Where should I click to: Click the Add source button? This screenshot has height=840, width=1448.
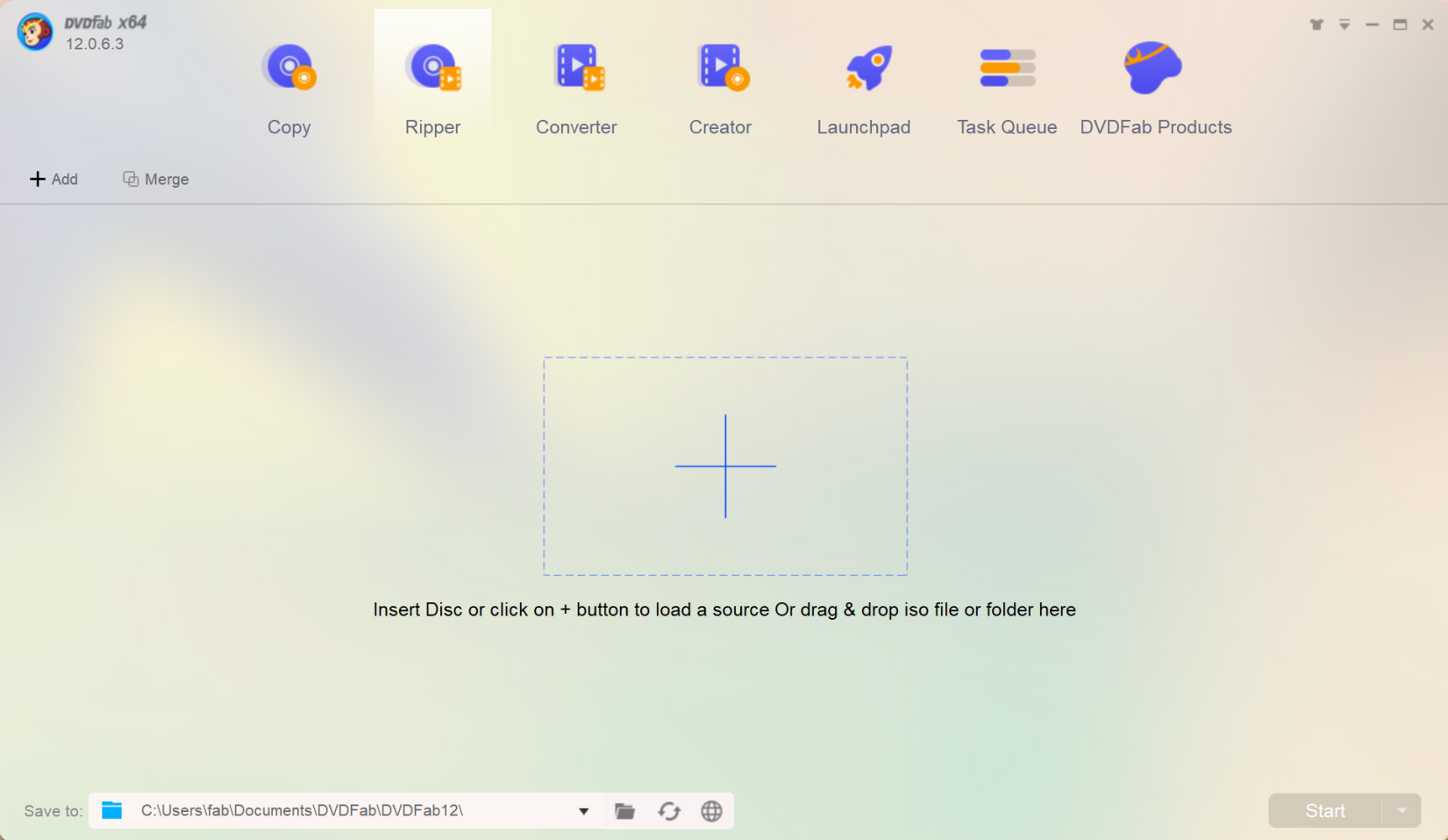point(53,179)
